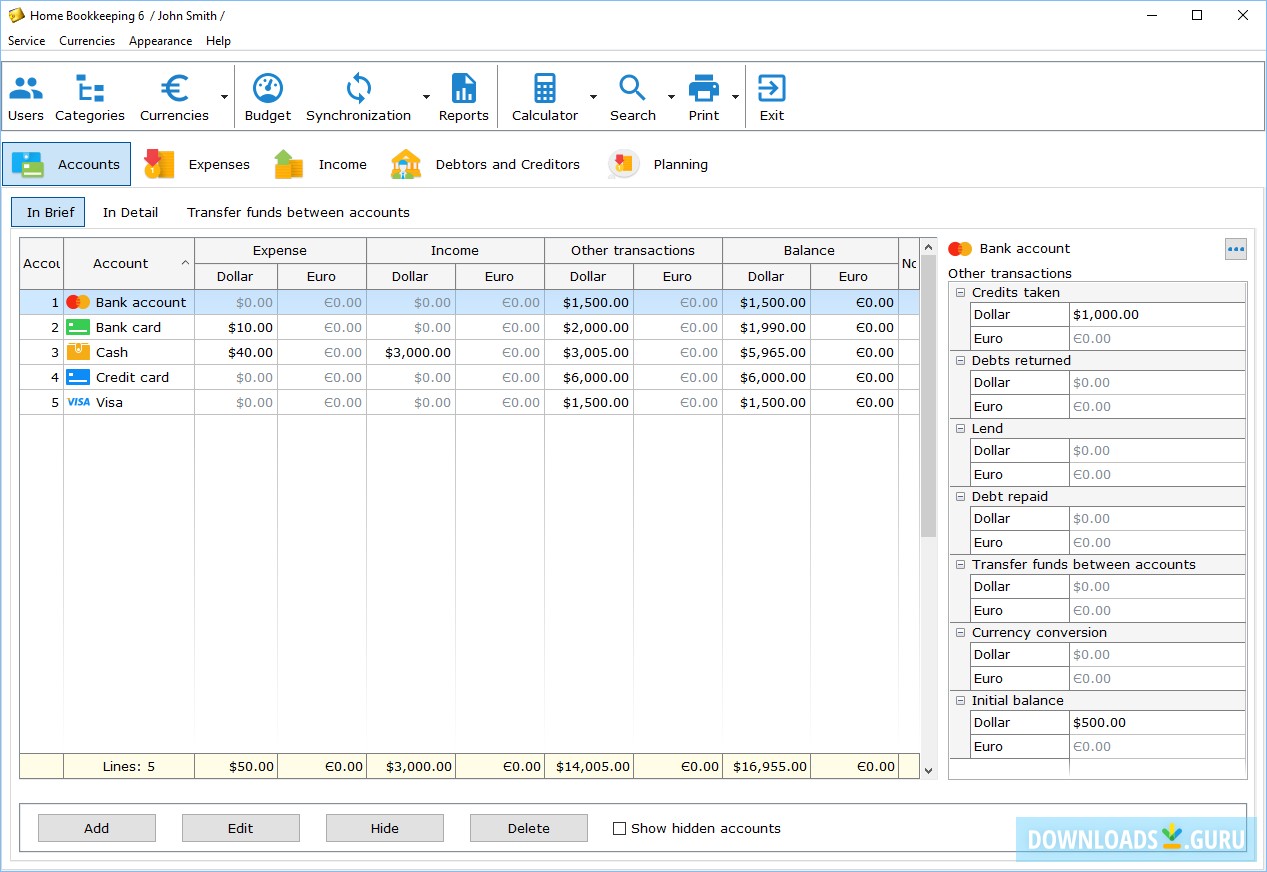Image resolution: width=1267 pixels, height=872 pixels.
Task: Collapse the Credits taken section
Action: coord(961,292)
